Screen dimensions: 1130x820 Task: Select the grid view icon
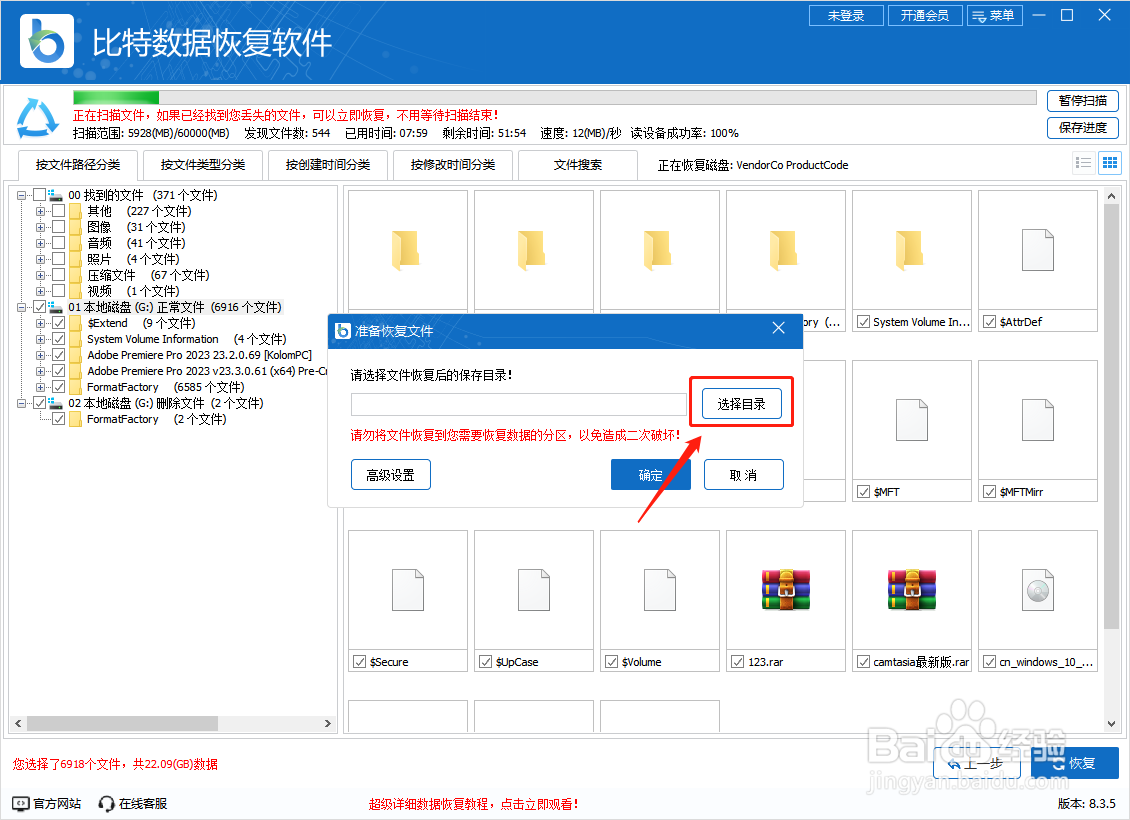pyautogui.click(x=1109, y=162)
